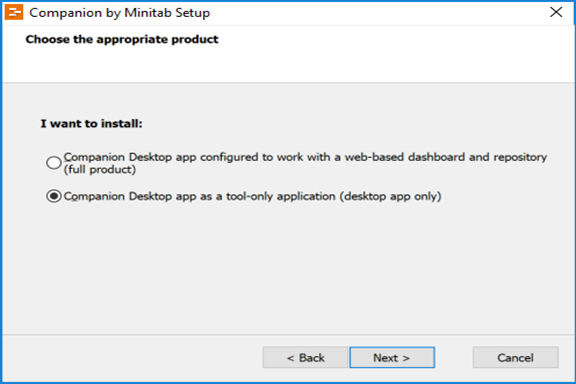Click the web-based dashboard and repository option text

click(x=305, y=163)
